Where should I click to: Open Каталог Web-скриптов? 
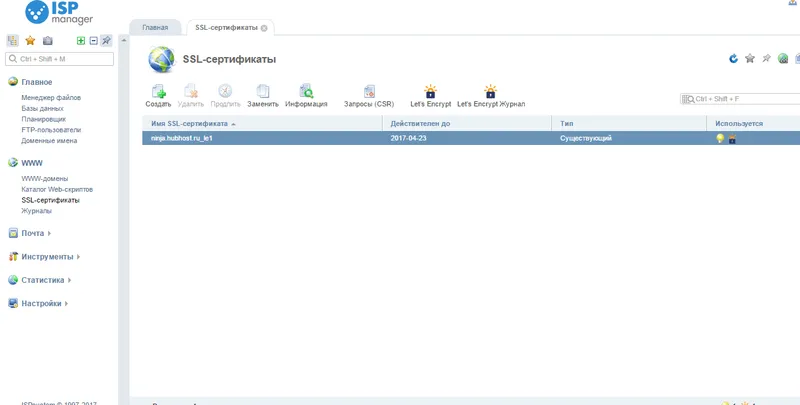pos(57,190)
